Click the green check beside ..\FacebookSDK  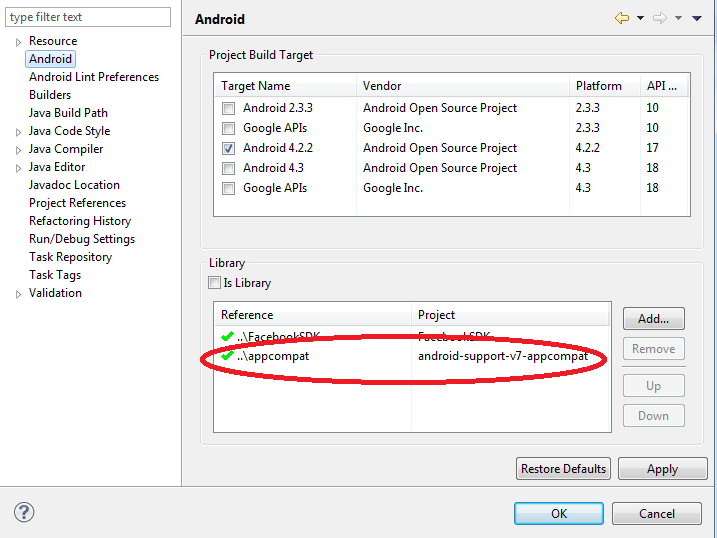[227, 336]
